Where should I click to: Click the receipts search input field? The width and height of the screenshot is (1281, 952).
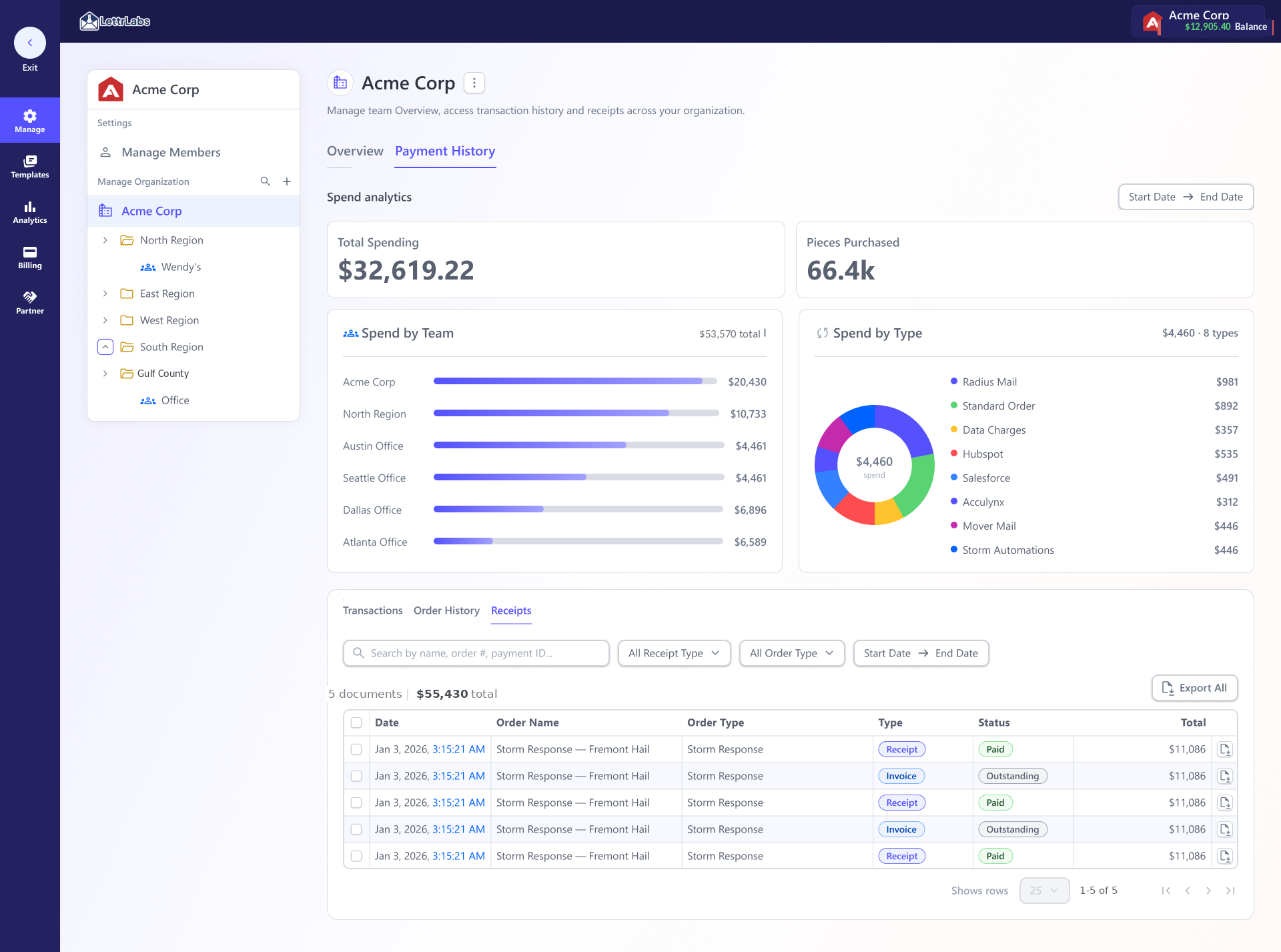476,653
